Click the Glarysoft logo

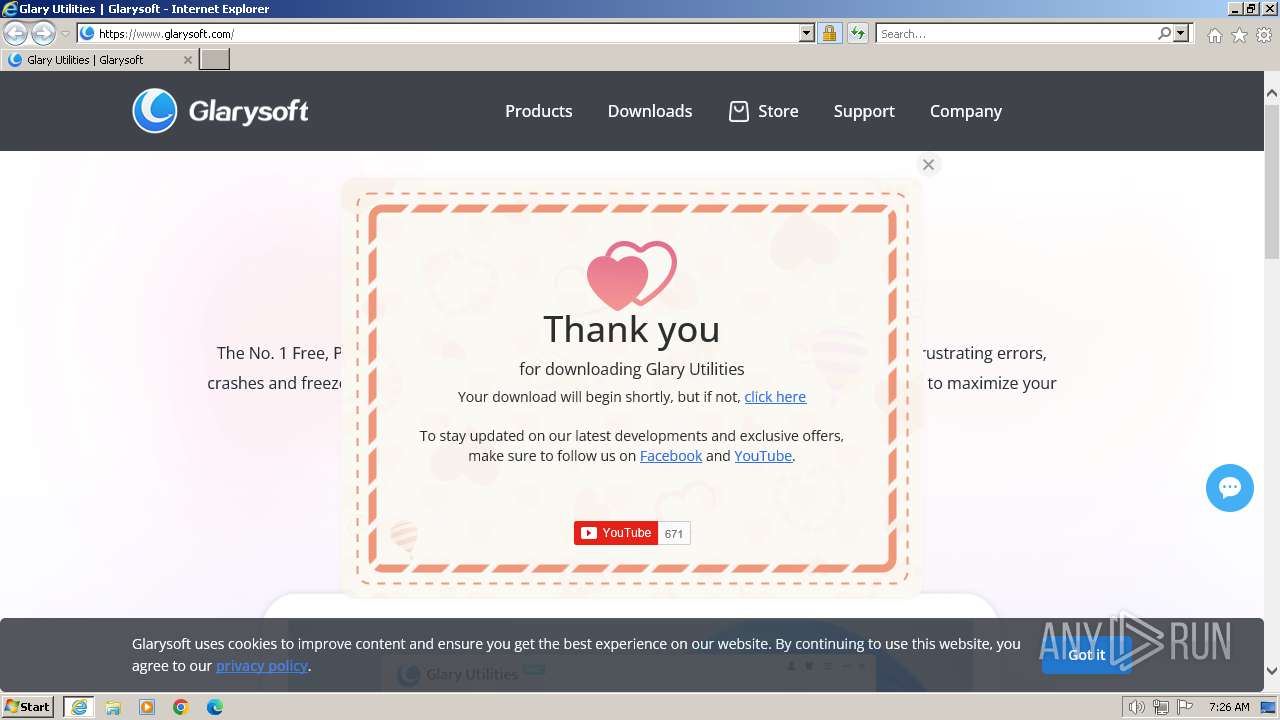(220, 111)
